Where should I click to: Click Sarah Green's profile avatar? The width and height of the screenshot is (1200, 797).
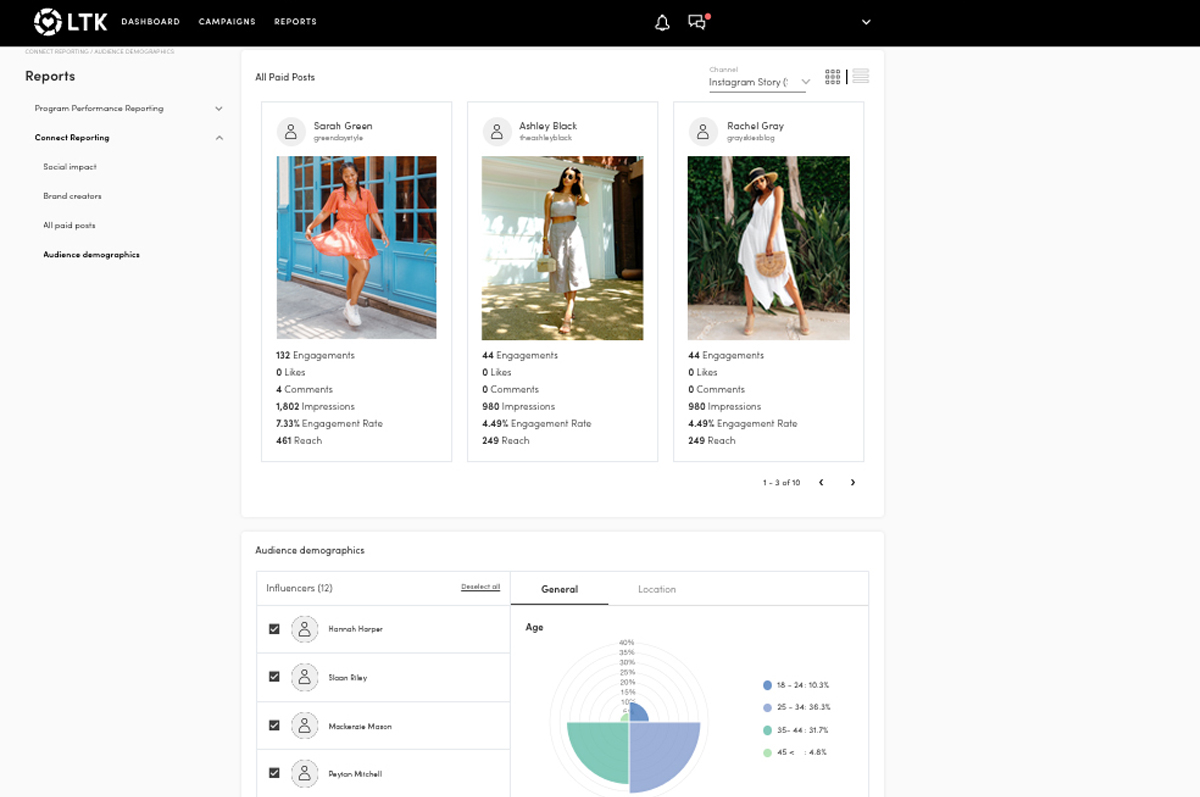(291, 131)
